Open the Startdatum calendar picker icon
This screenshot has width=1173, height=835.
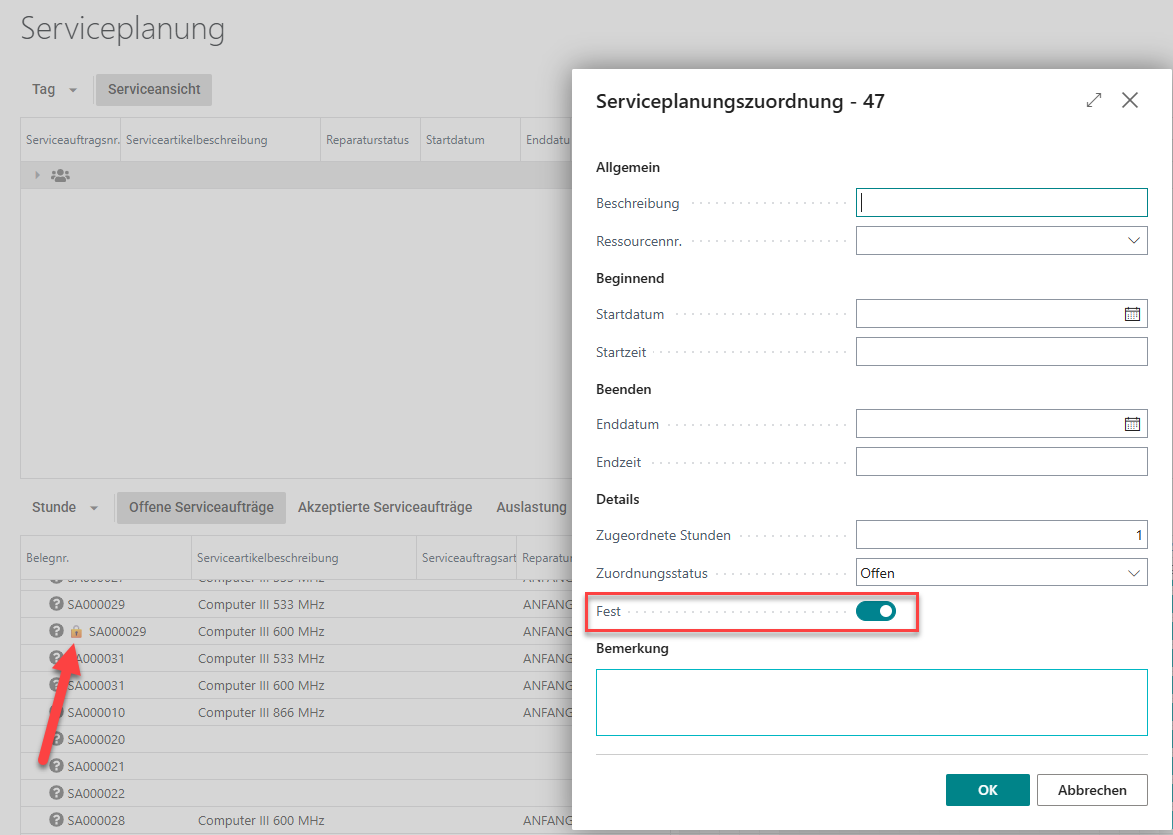point(1132,314)
